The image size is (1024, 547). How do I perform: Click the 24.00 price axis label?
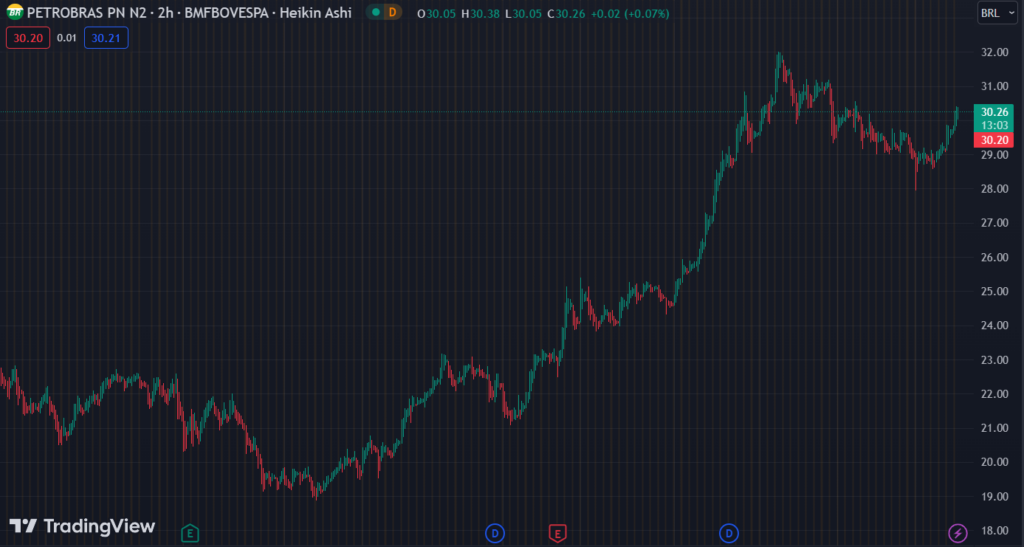click(x=995, y=325)
